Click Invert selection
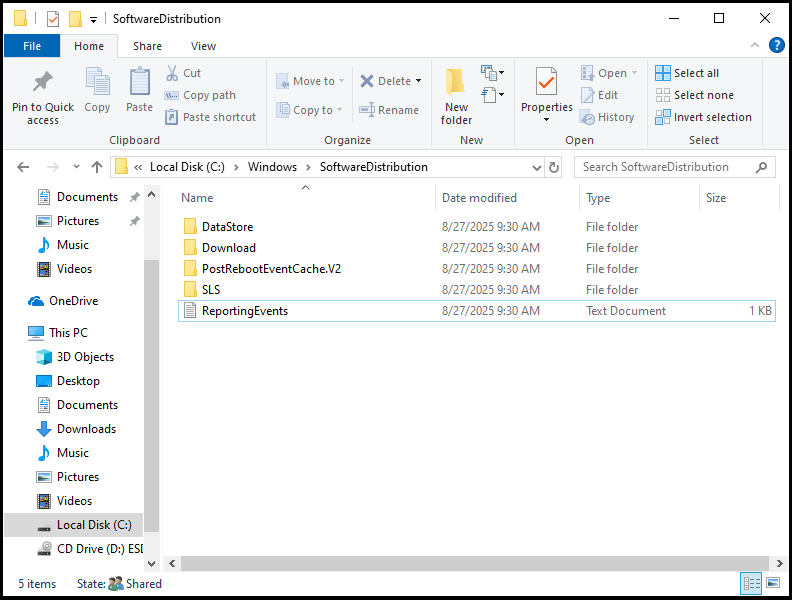The image size is (792, 600). pos(703,117)
